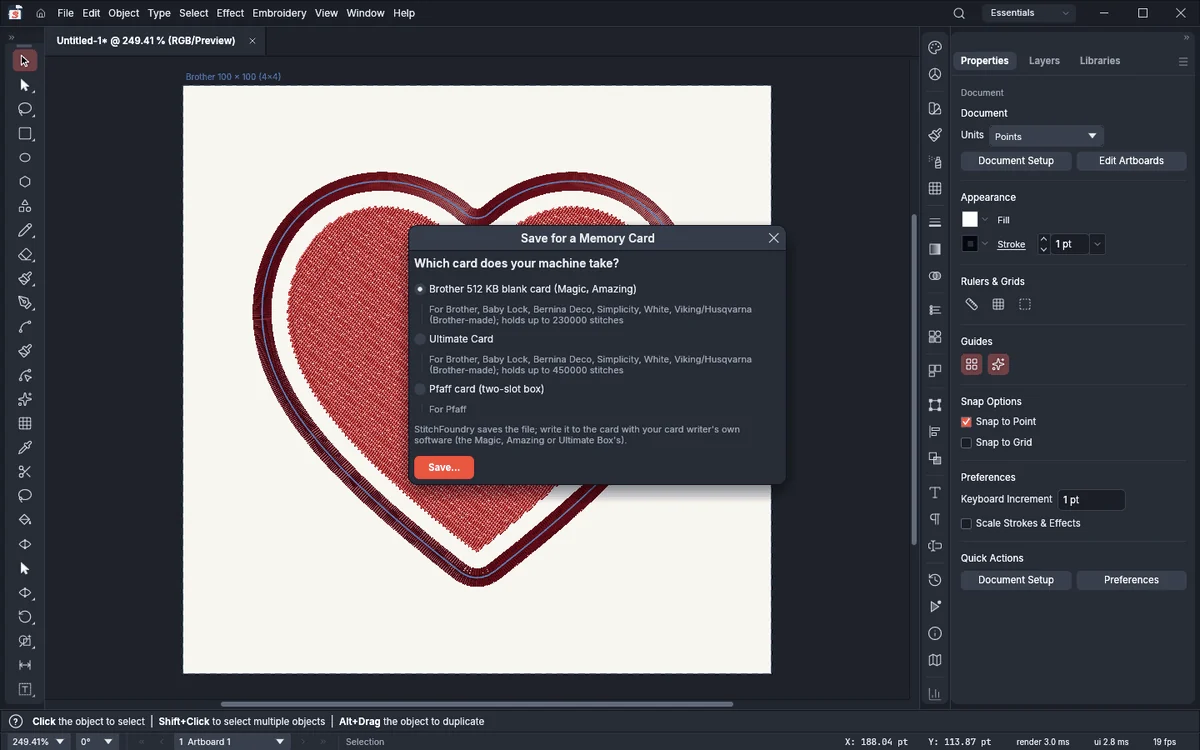Select the Ultimate Card radio option
The width and height of the screenshot is (1200, 750).
[x=420, y=339]
